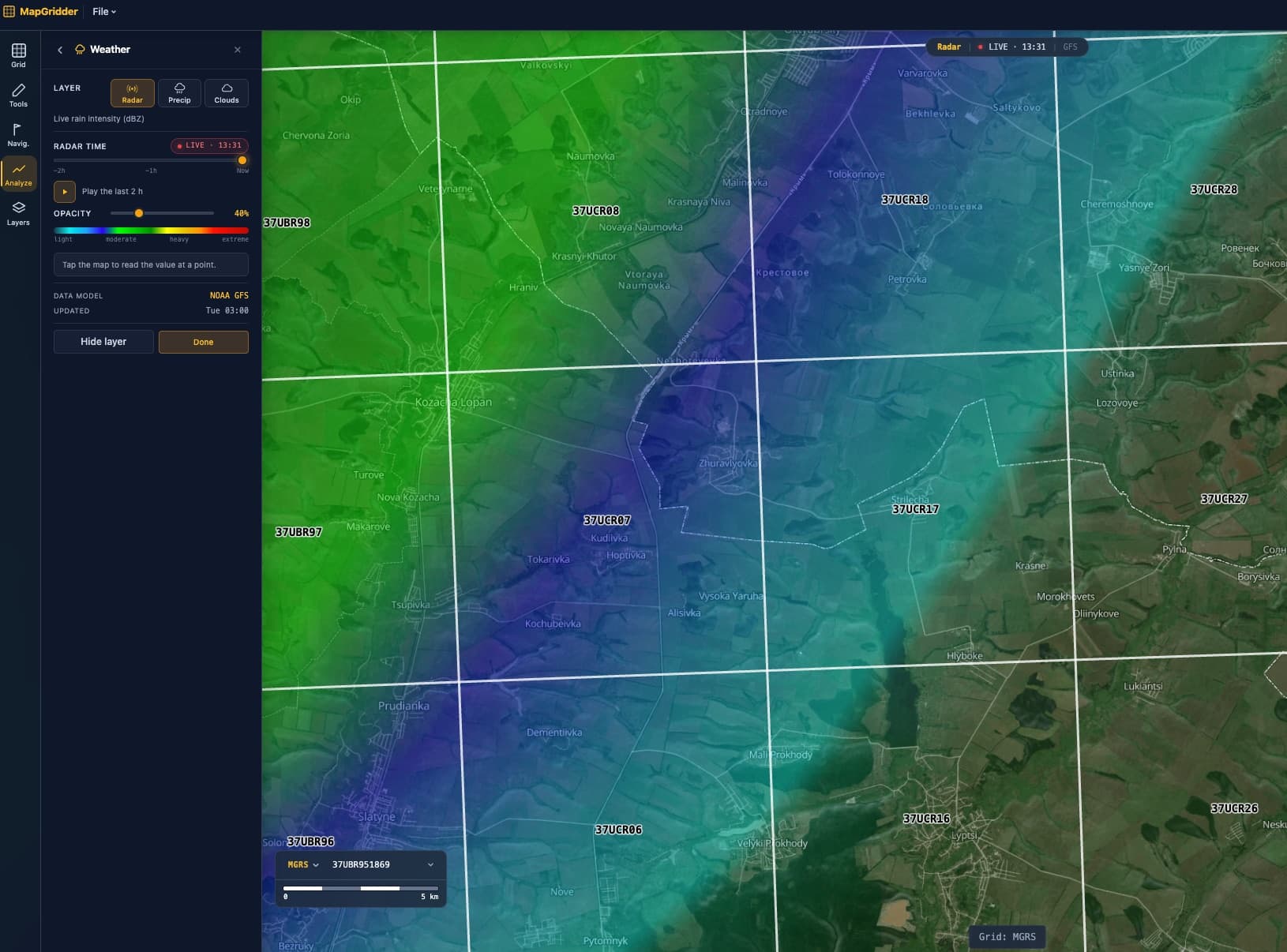Screen dimensions: 1287x952
Task: Click the 37UCR08 grid label
Action: point(596,211)
